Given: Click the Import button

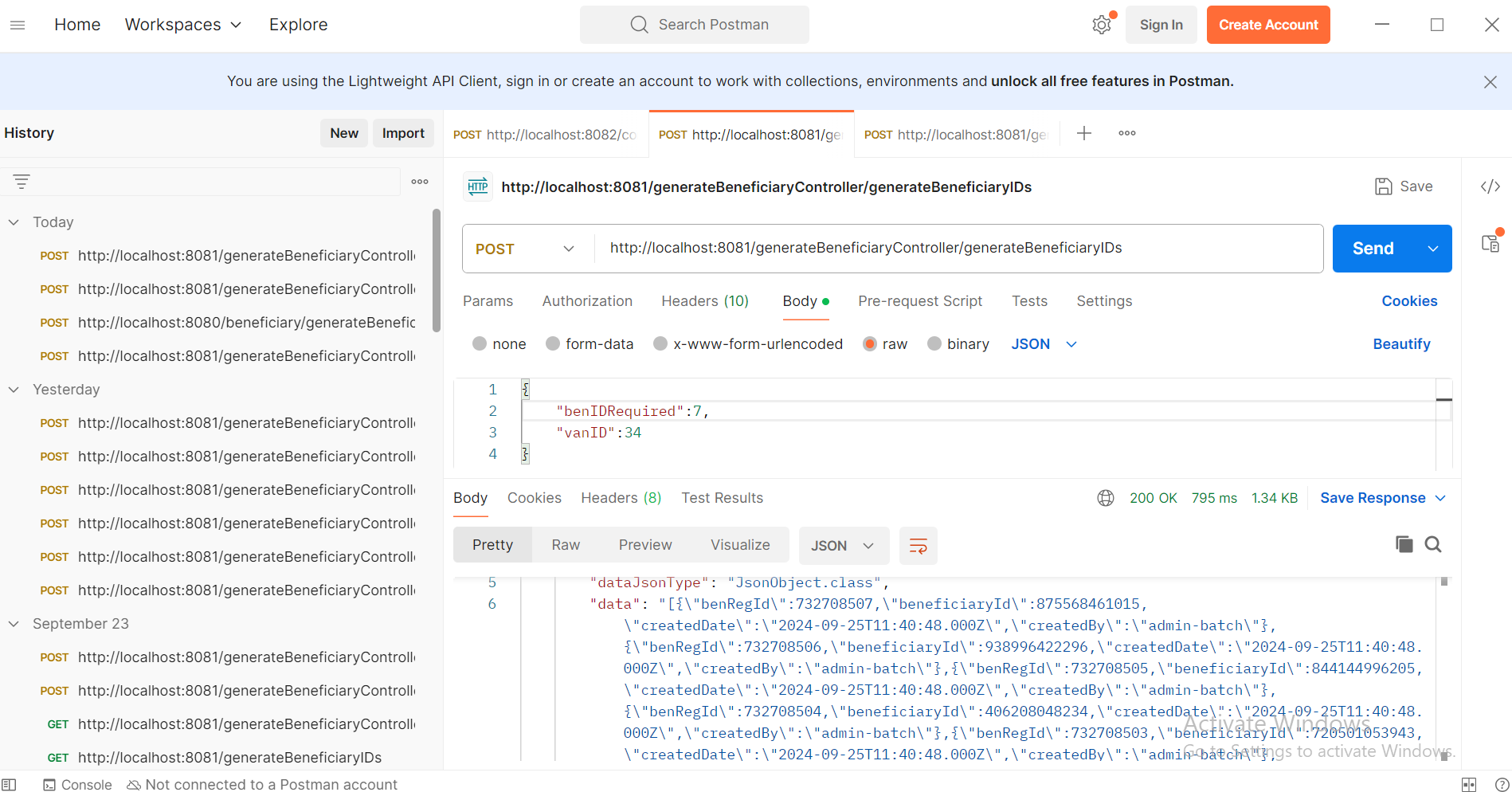Looking at the screenshot, I should [x=403, y=133].
